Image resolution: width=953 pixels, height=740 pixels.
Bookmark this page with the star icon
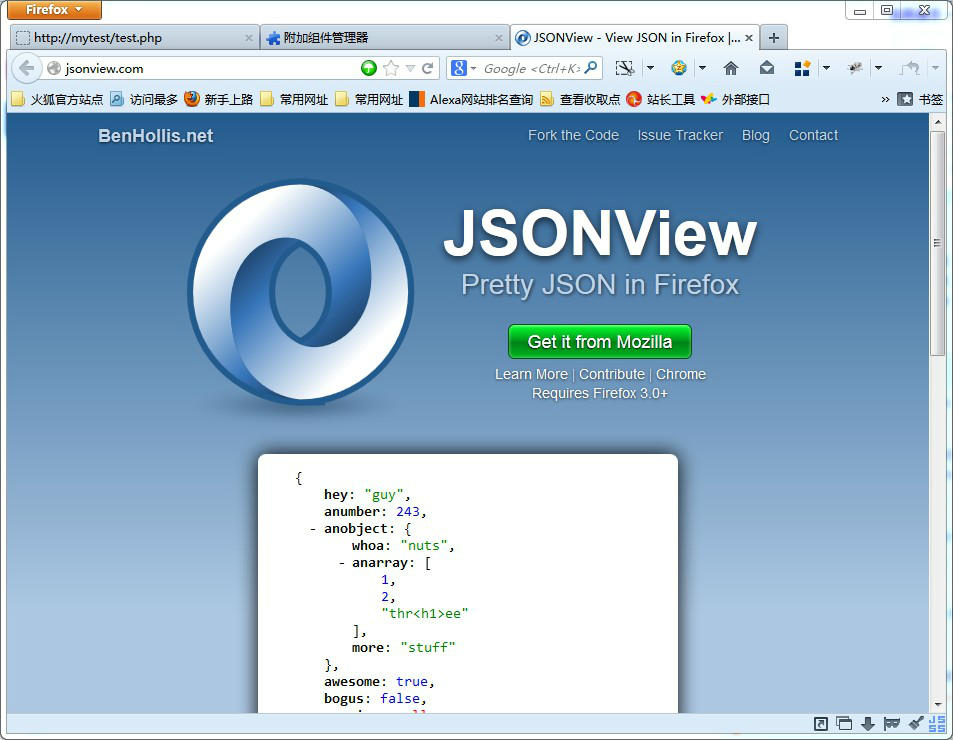391,68
